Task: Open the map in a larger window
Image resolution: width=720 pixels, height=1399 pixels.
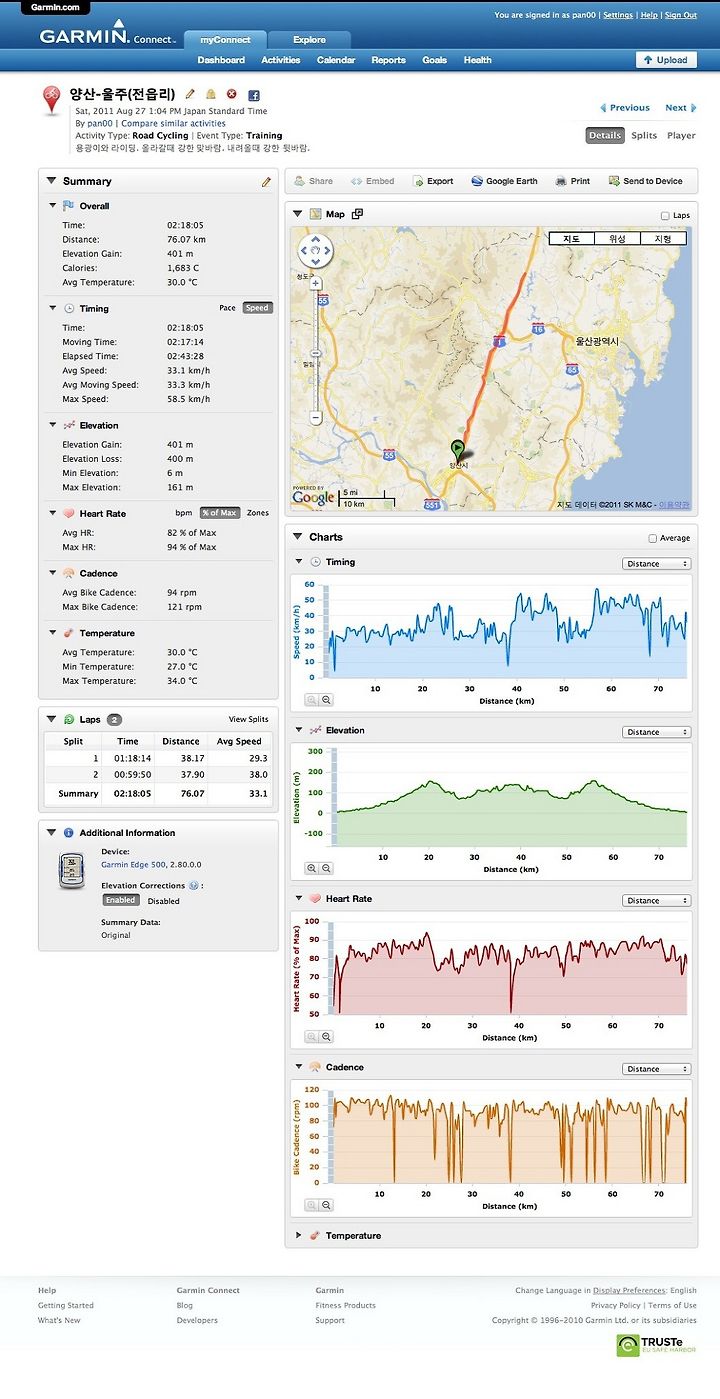Action: 358,214
